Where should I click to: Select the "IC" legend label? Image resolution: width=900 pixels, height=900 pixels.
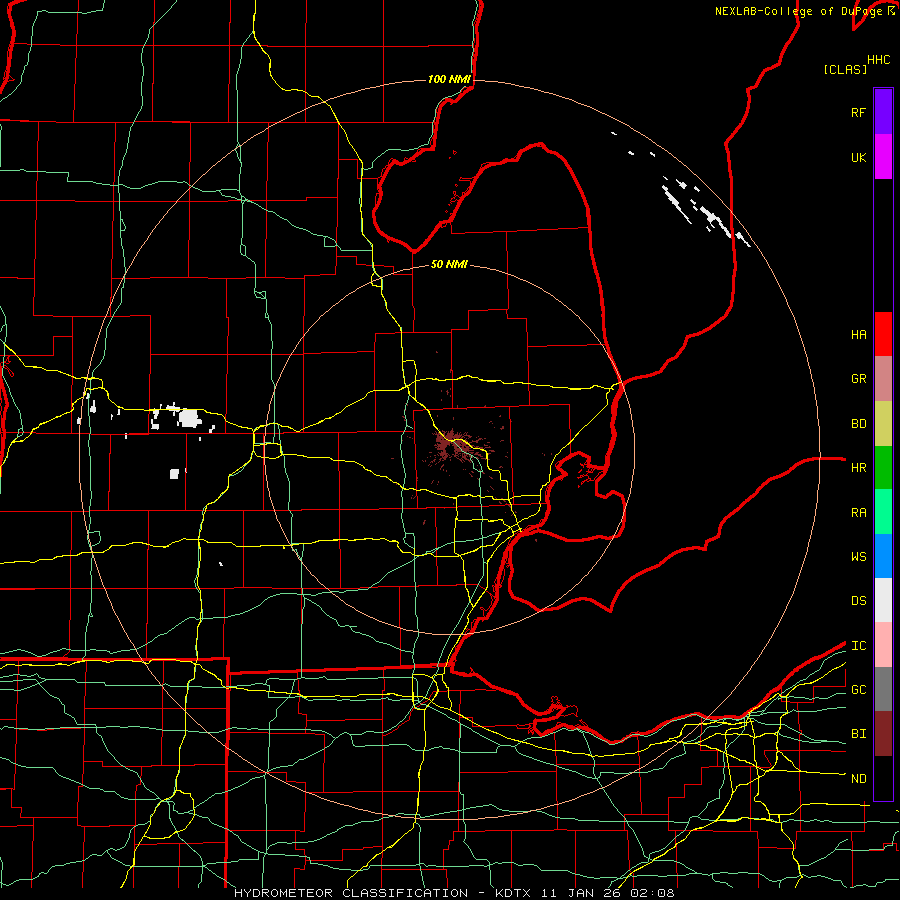[x=858, y=645]
